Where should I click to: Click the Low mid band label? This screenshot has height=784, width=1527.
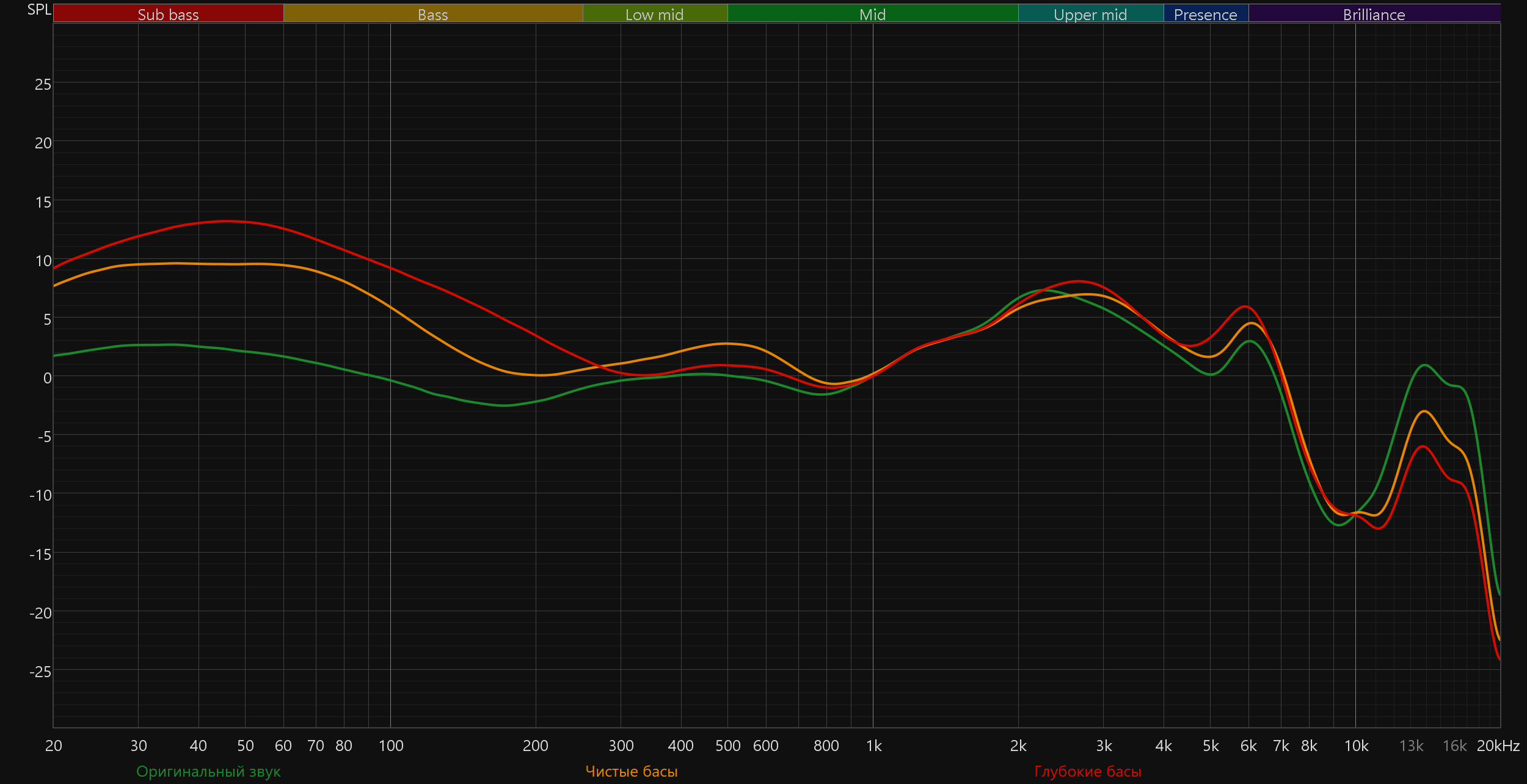point(654,14)
